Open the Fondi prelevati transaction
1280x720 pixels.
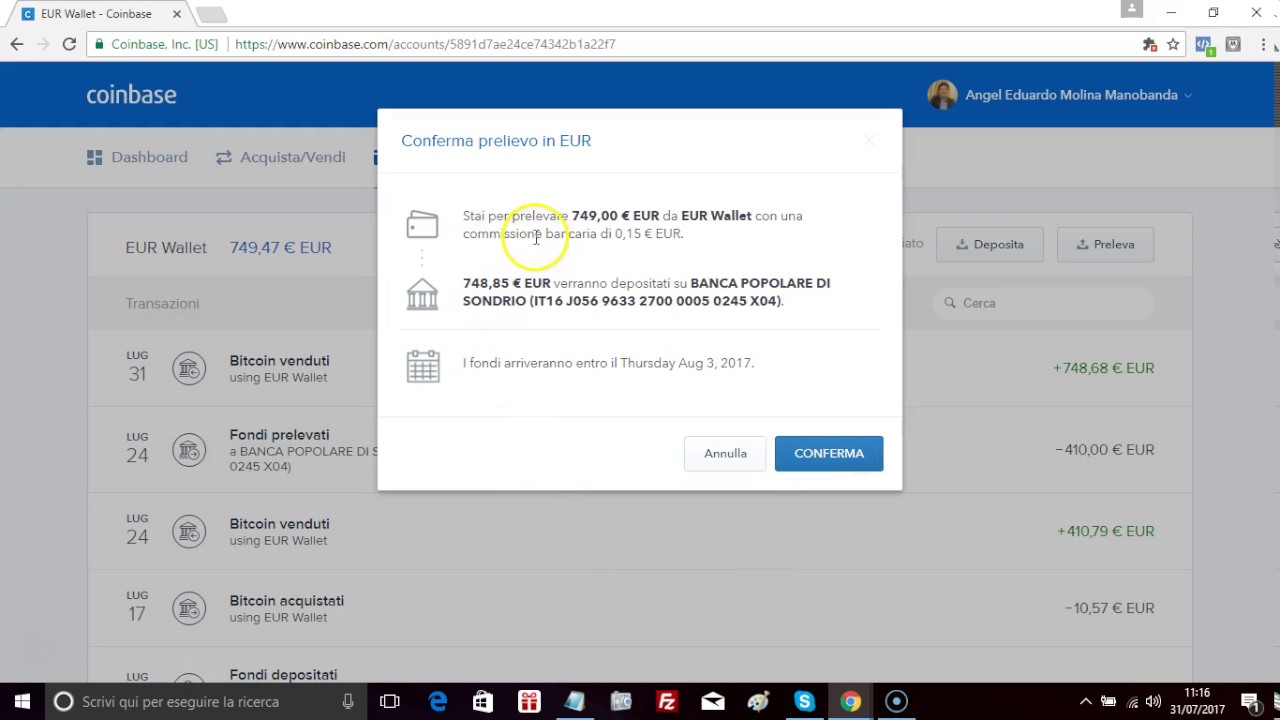click(x=639, y=450)
